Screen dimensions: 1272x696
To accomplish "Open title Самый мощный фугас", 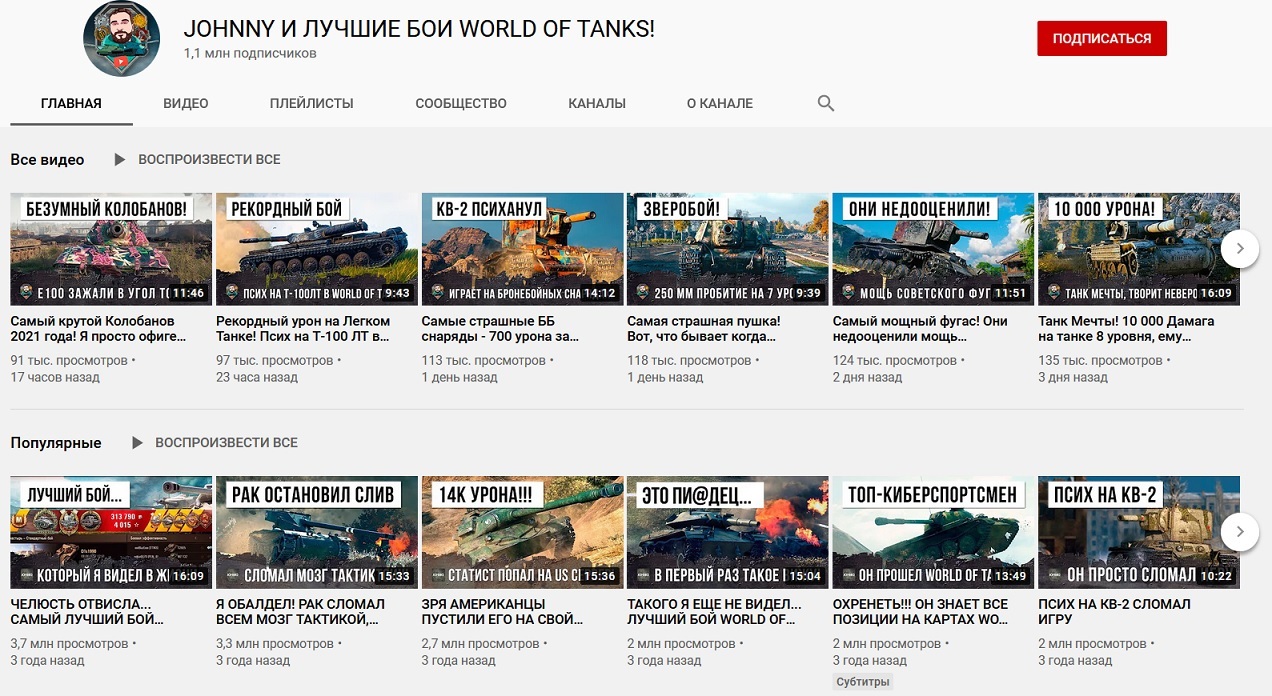I will pos(920,329).
